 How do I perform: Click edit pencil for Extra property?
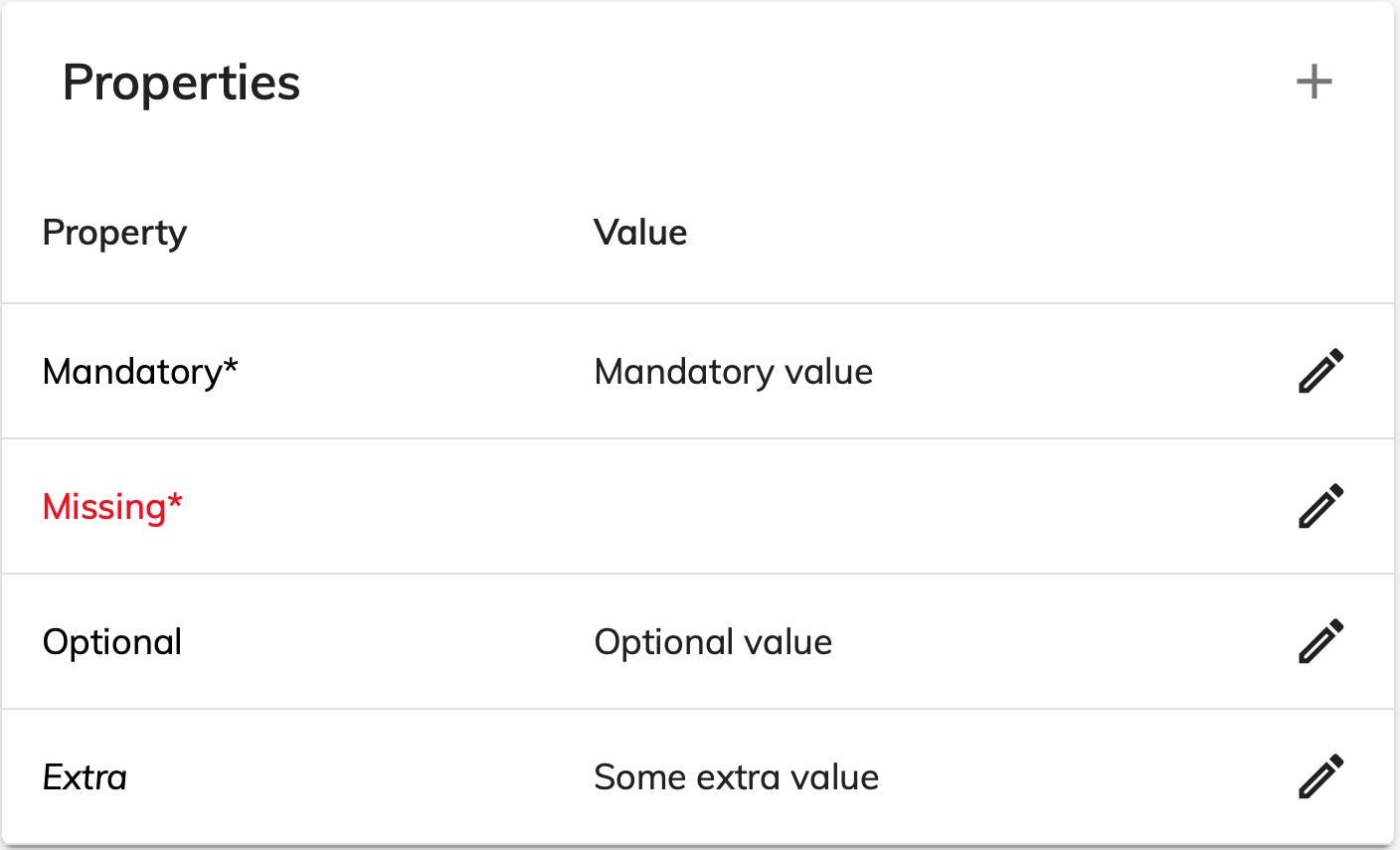(x=1320, y=776)
